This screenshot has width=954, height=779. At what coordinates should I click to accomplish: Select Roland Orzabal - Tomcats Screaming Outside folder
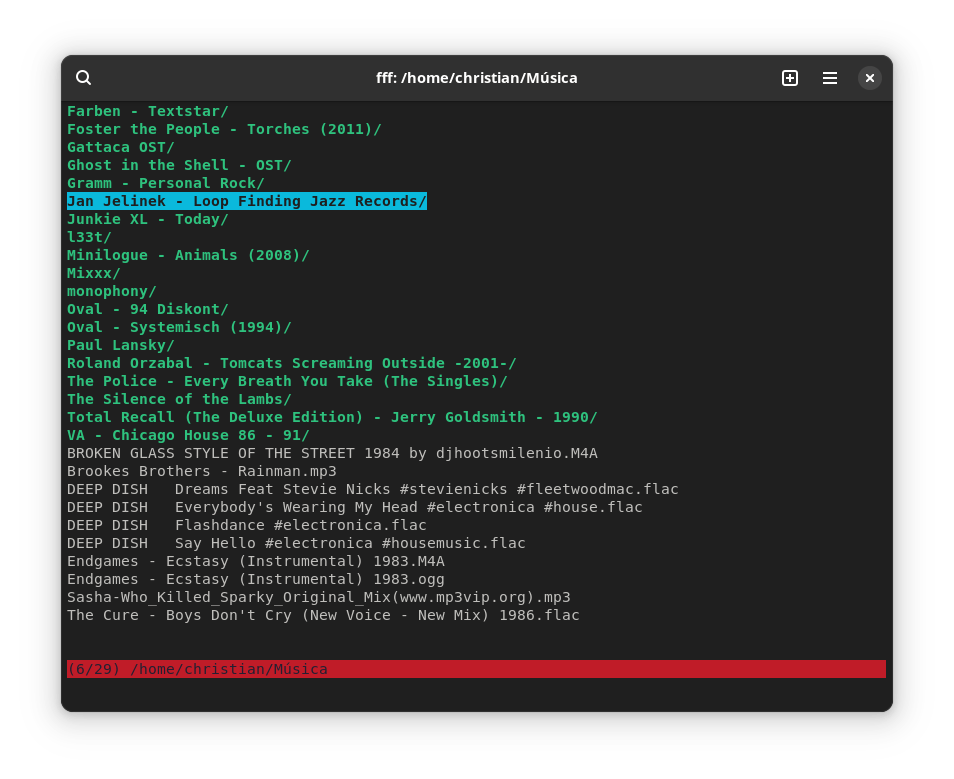(x=291, y=363)
